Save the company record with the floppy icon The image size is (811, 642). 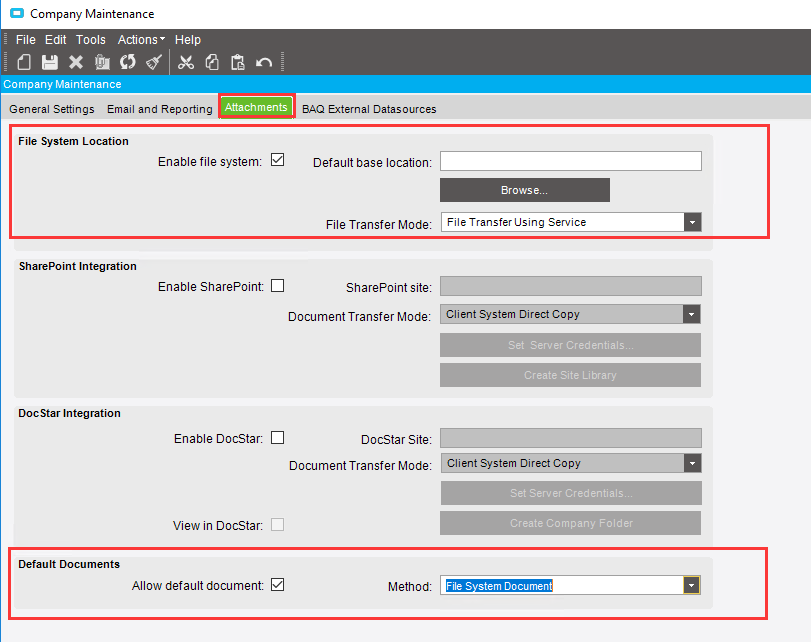[50, 62]
